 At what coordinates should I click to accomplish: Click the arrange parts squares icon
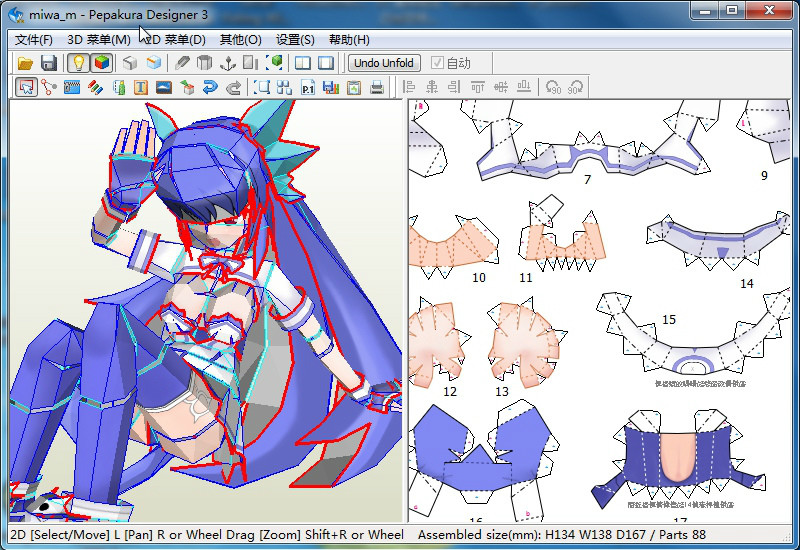tap(285, 88)
